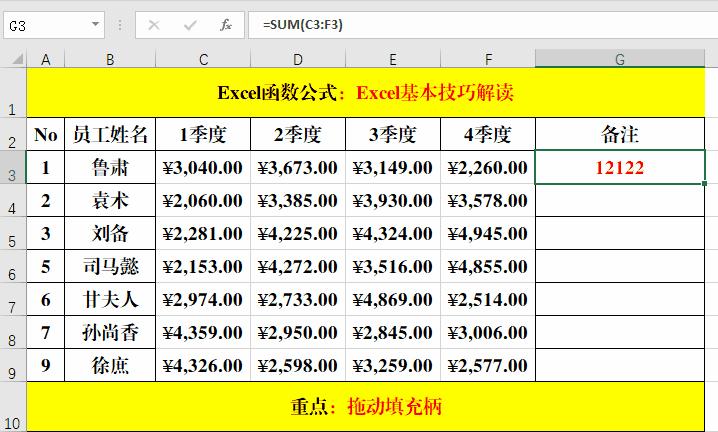Select row 10 header

13,407
